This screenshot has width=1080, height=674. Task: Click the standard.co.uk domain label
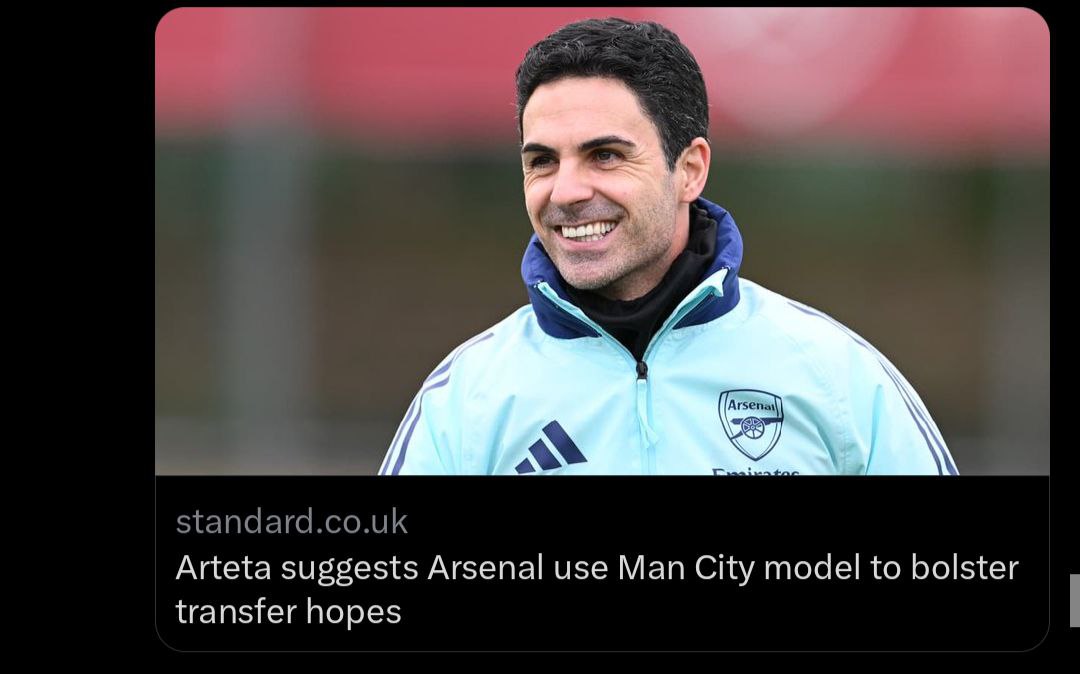(x=291, y=521)
